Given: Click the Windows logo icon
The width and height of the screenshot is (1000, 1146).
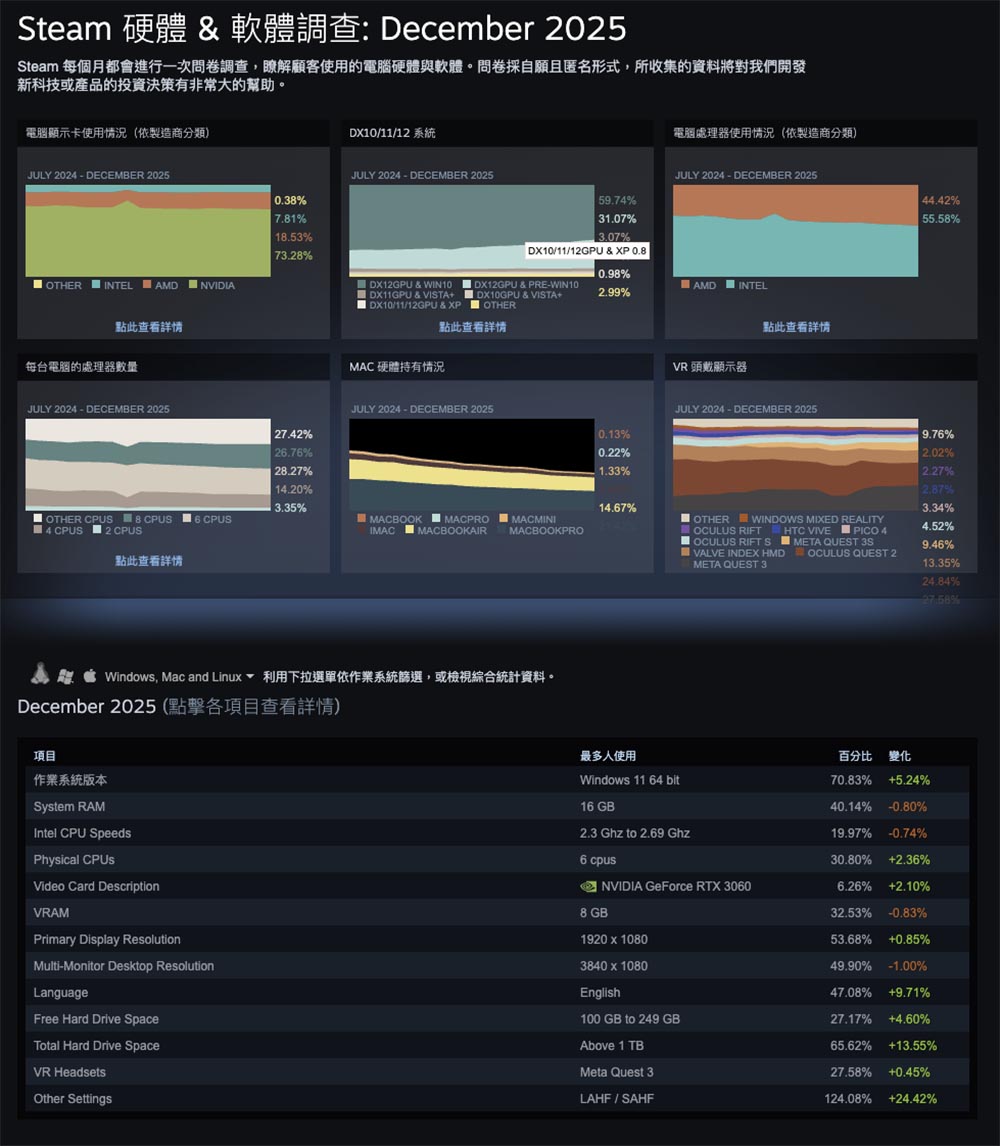Looking at the screenshot, I should tap(66, 676).
